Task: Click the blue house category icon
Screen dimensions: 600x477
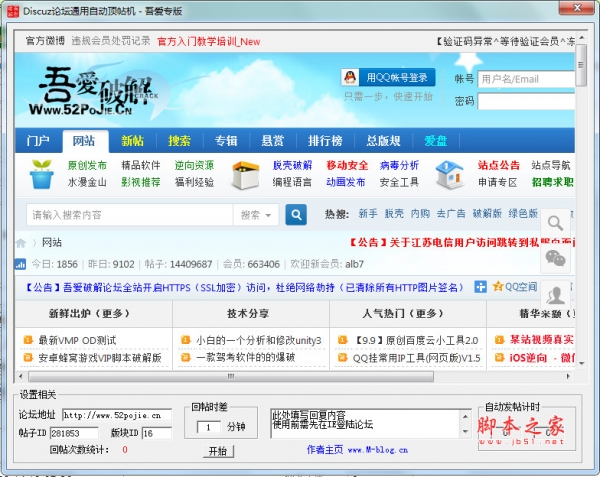Action: [x=450, y=174]
